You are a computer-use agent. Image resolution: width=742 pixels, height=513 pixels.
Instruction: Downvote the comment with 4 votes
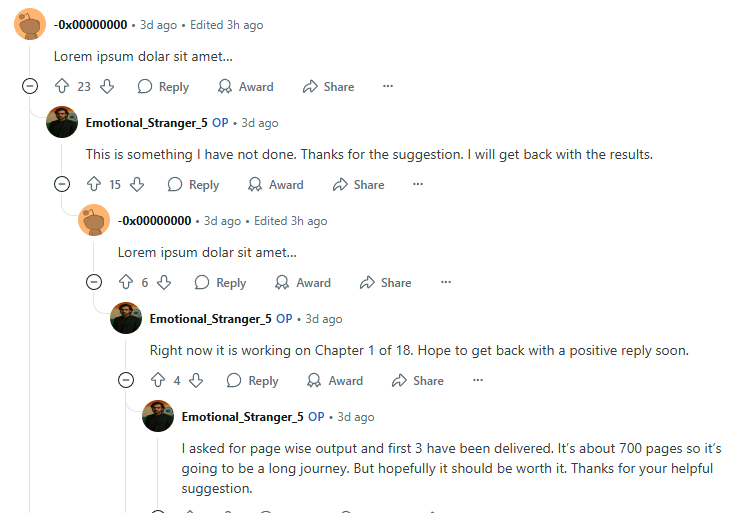[x=197, y=381]
